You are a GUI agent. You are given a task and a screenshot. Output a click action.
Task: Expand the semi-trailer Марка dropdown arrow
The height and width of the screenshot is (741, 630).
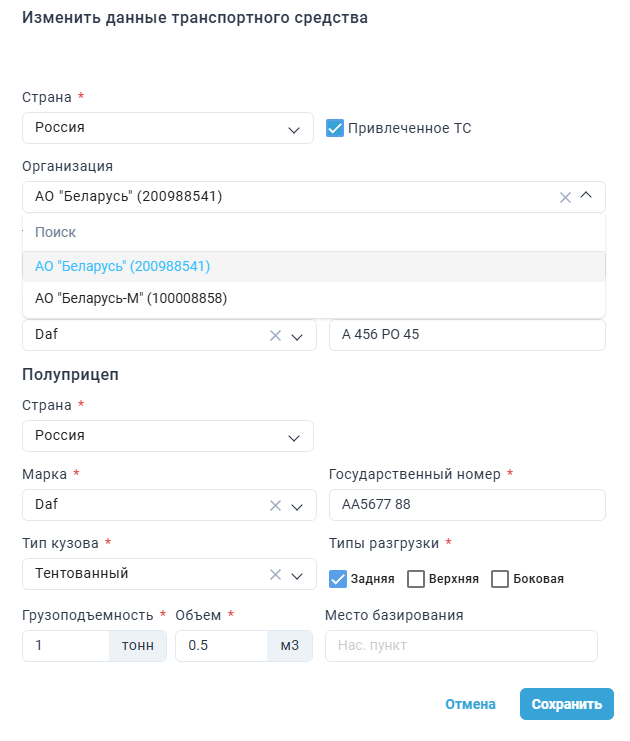297,507
